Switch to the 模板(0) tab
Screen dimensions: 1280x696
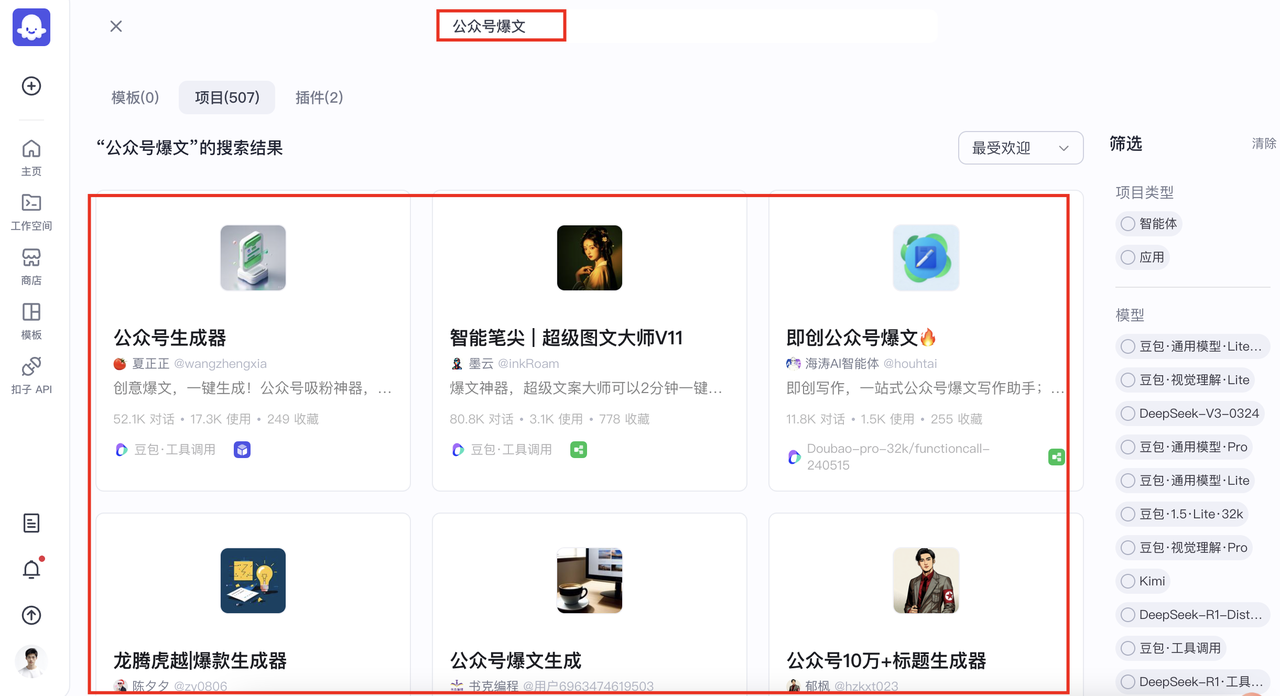[x=135, y=97]
